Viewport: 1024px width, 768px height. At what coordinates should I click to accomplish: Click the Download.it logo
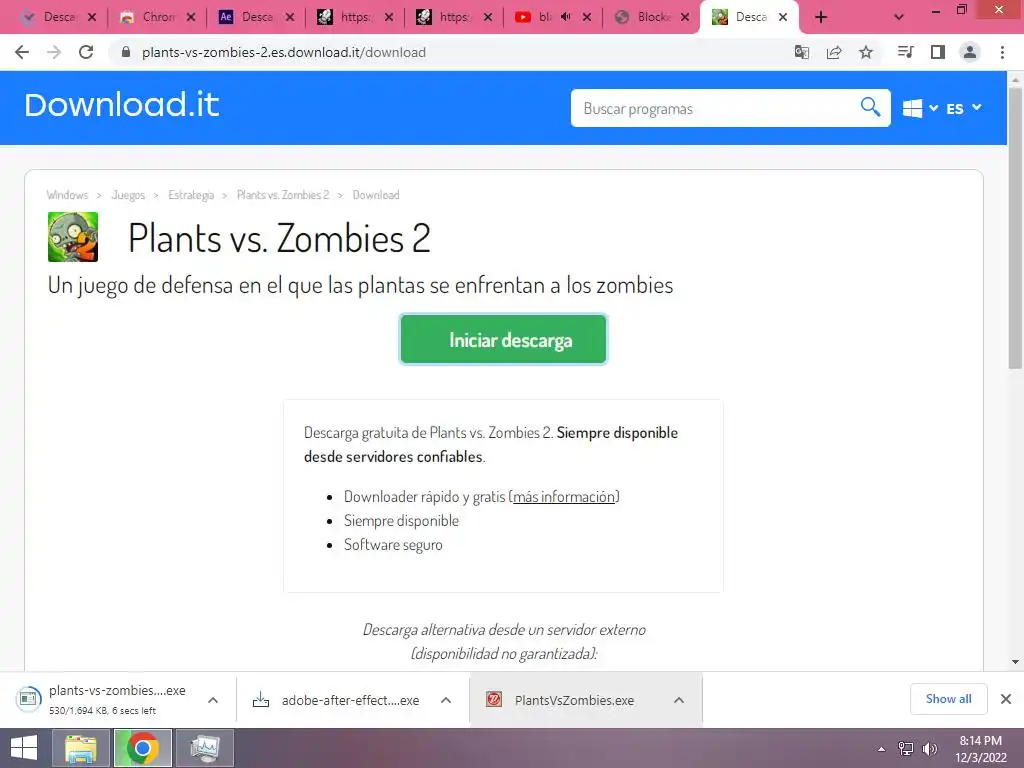click(x=121, y=105)
